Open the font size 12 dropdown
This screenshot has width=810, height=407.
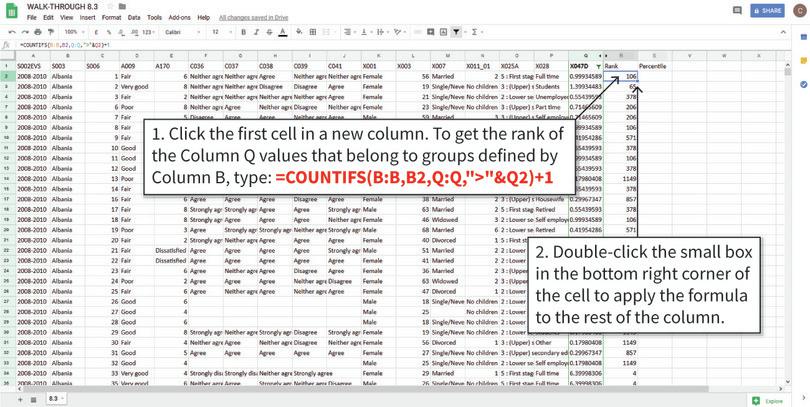click(x=222, y=32)
